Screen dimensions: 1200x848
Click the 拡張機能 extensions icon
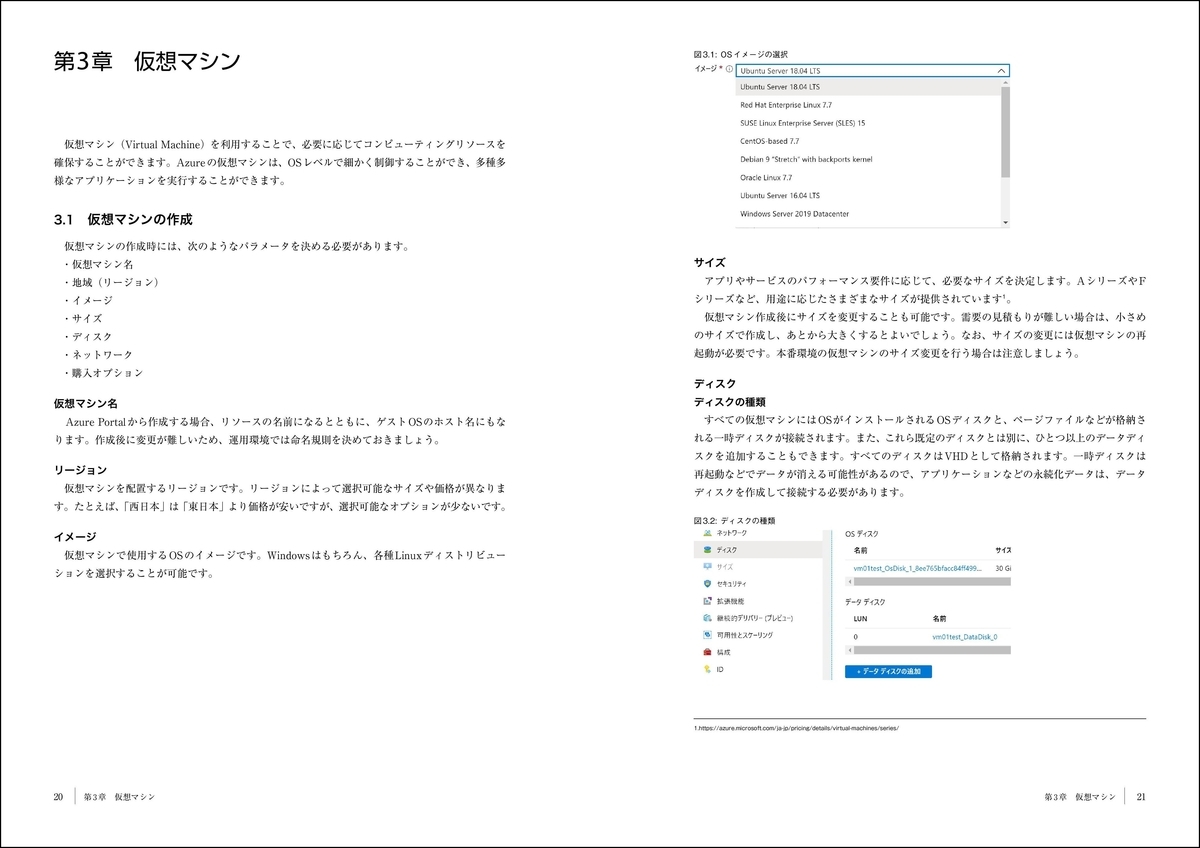tap(707, 601)
